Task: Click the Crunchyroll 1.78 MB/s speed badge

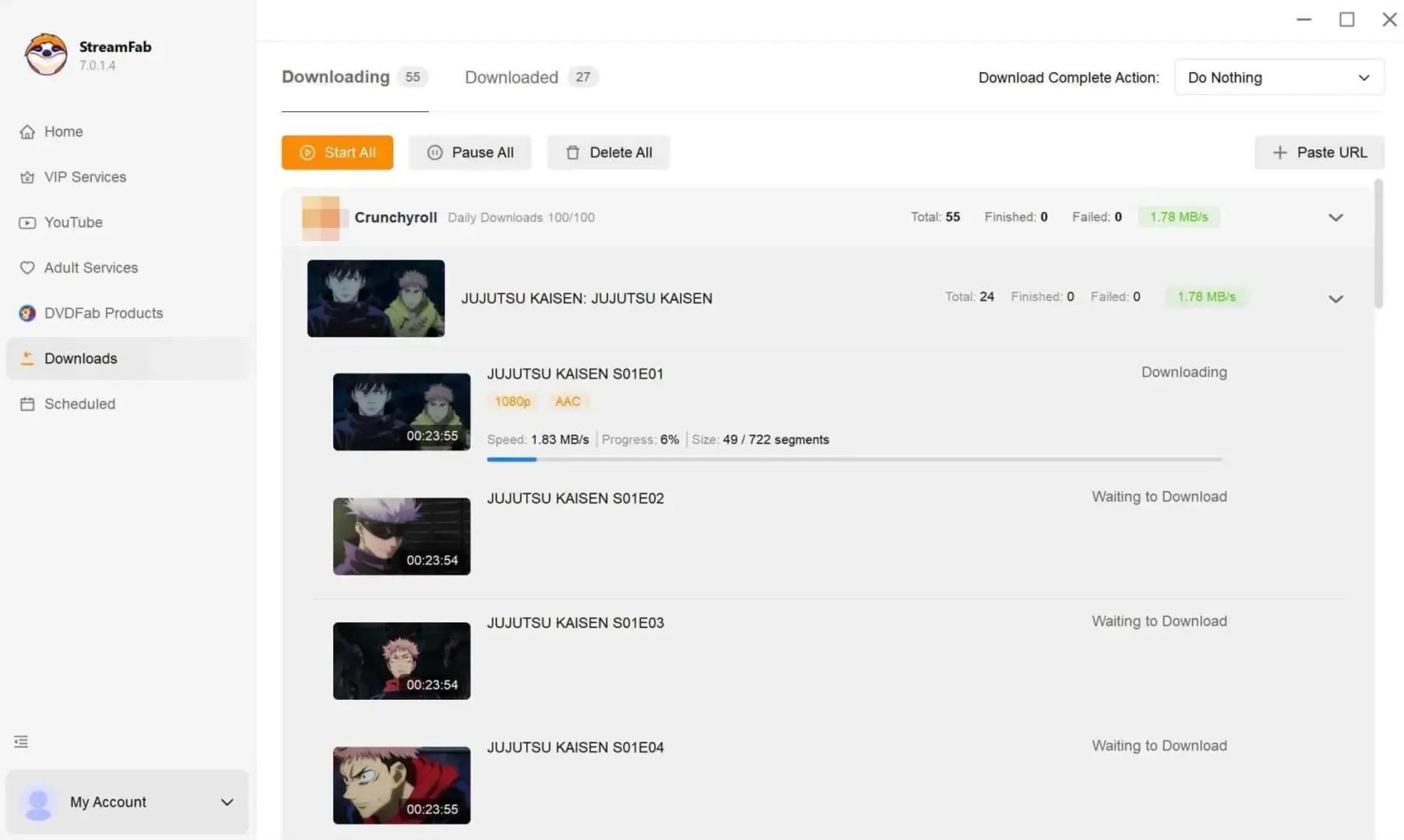Action: tap(1178, 217)
